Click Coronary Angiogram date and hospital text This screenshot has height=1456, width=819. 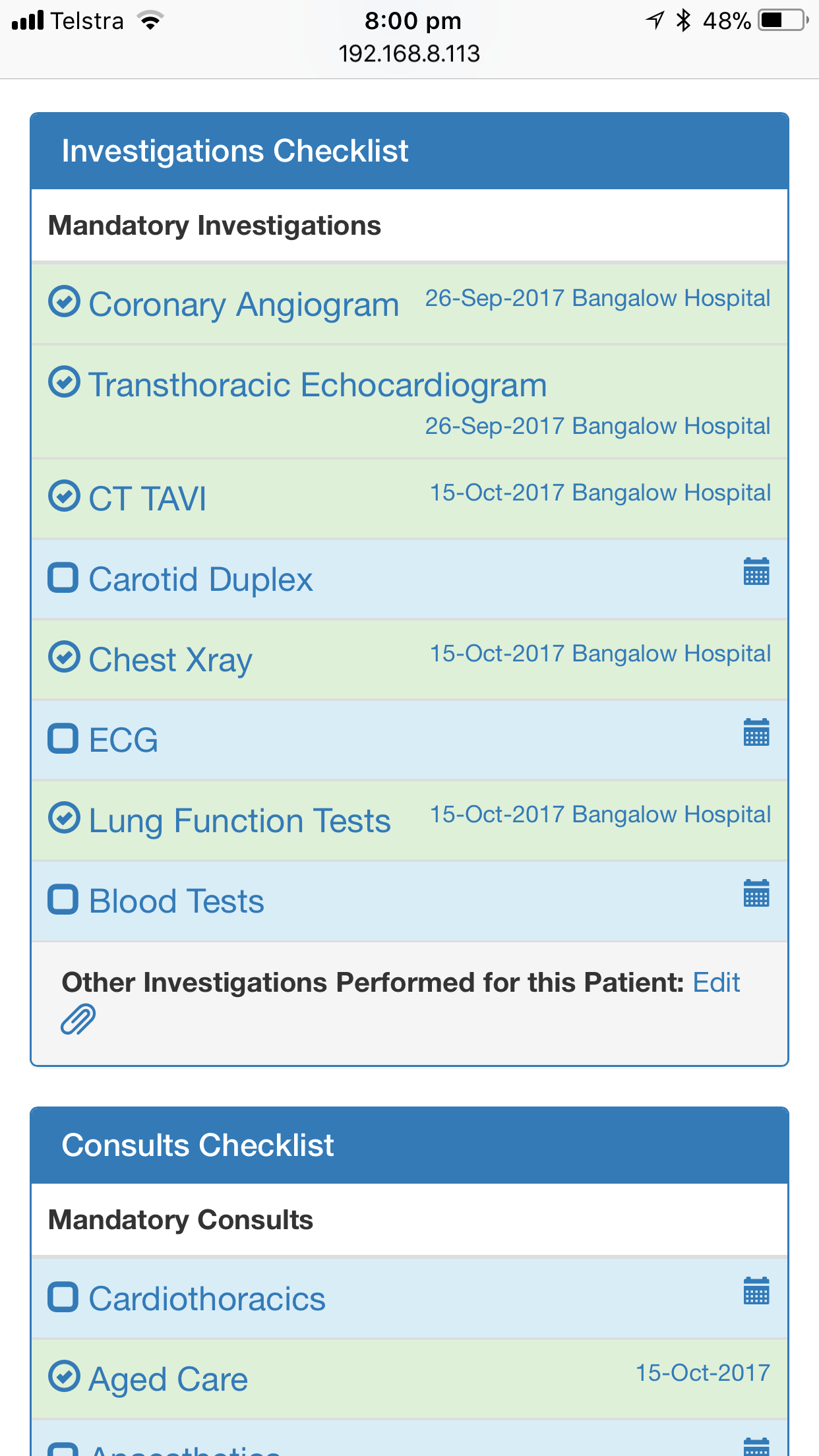[x=597, y=298]
